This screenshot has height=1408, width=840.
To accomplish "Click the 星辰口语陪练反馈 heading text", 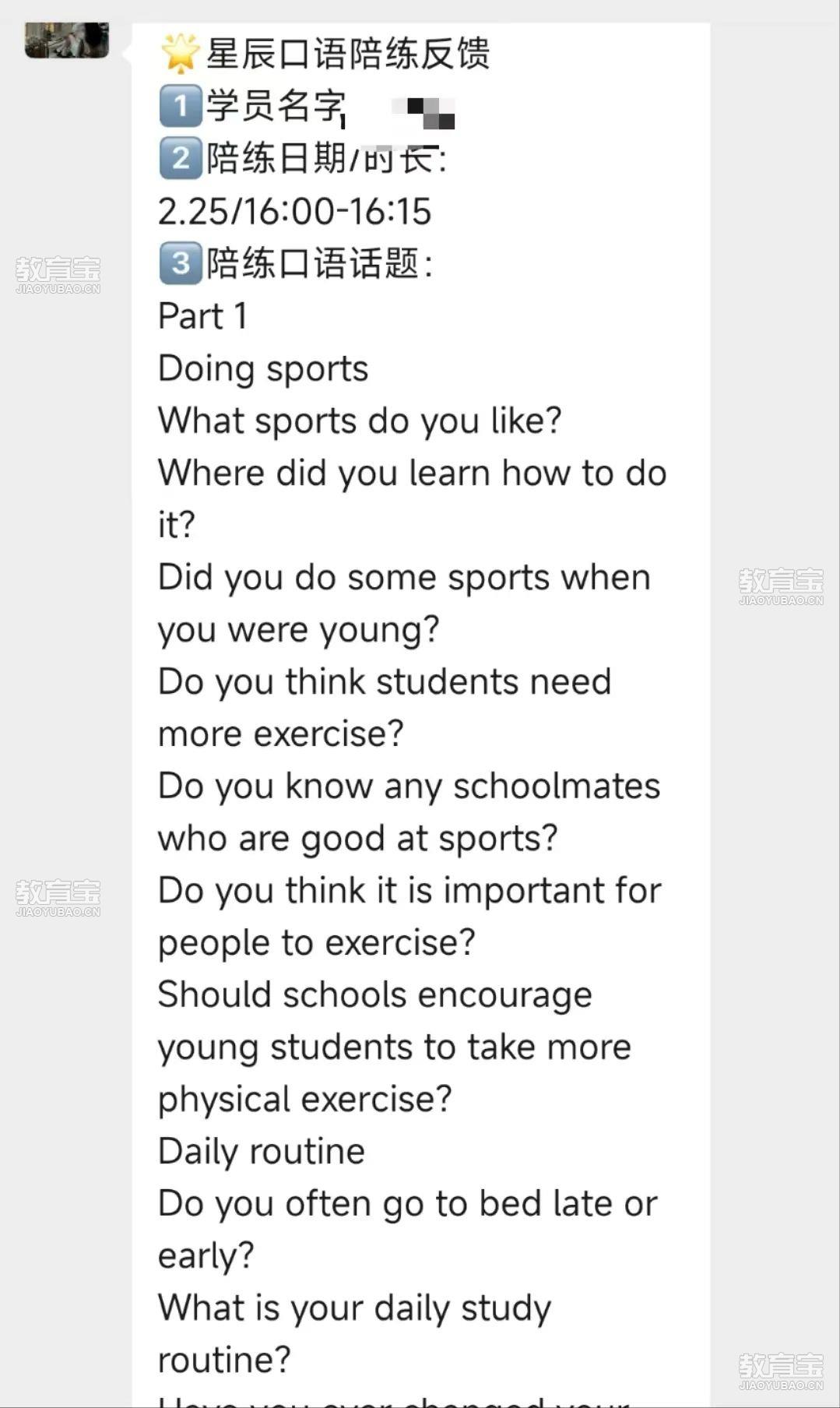I will click(x=348, y=54).
